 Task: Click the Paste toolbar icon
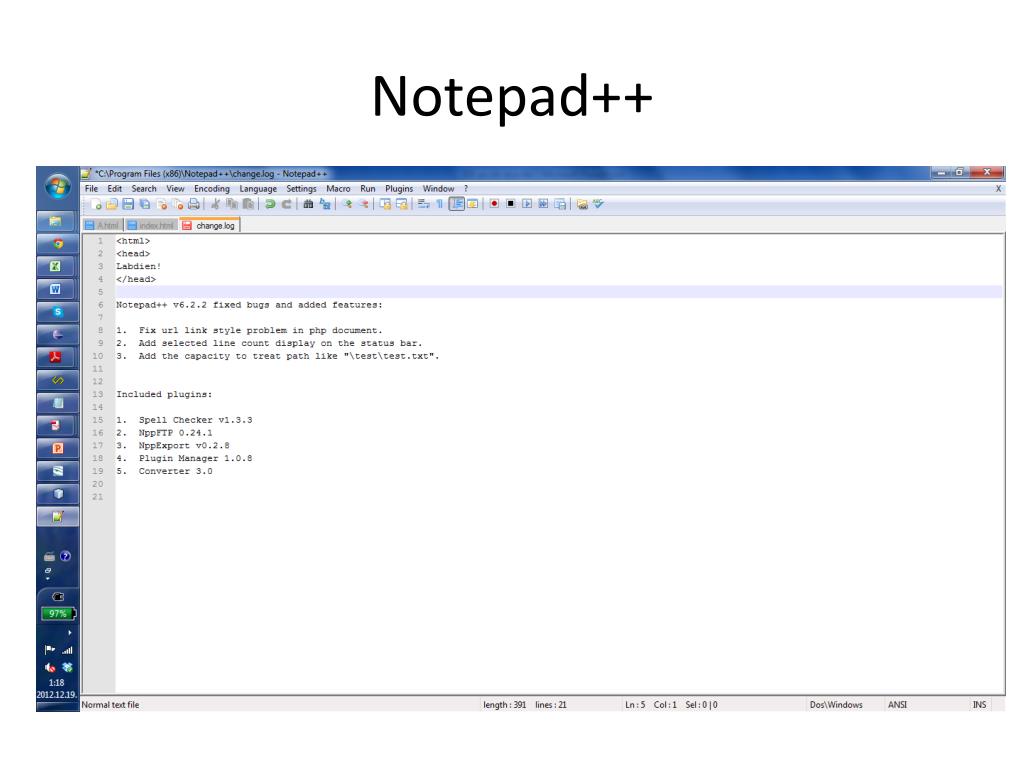[248, 204]
